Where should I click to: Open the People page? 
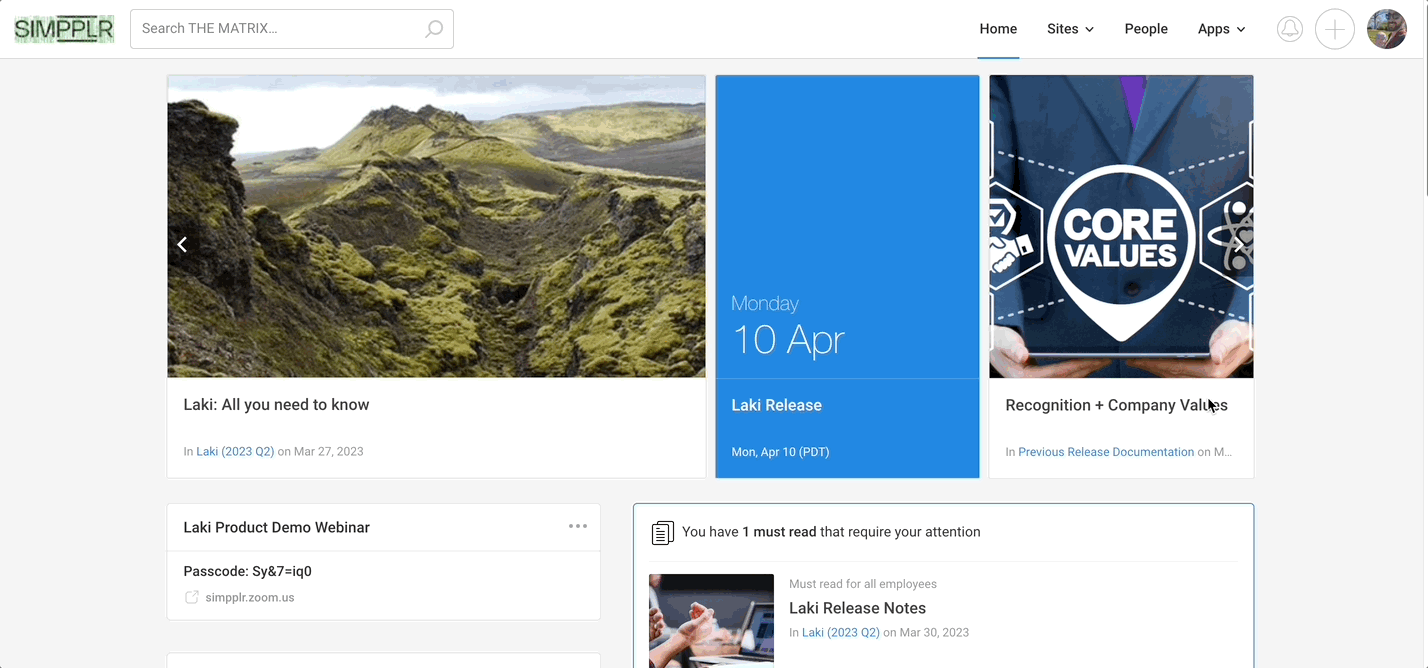tap(1146, 29)
